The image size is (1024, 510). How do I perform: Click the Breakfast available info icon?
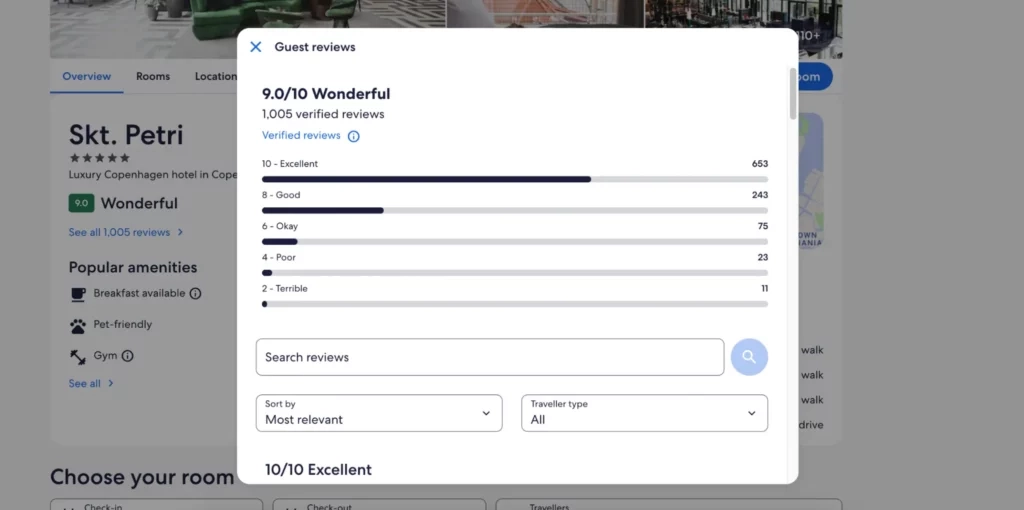coord(195,294)
